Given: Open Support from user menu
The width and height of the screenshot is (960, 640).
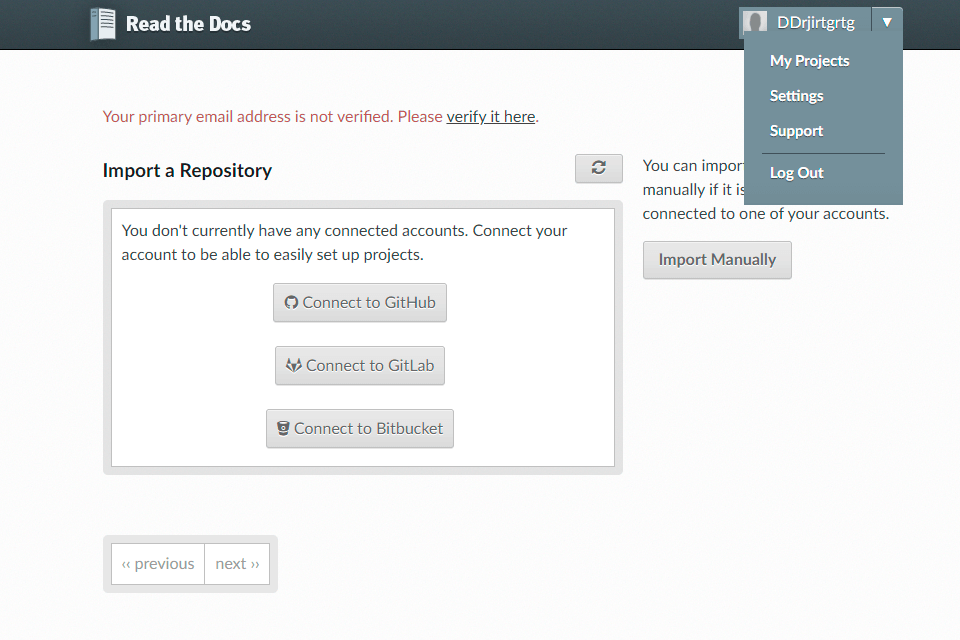Looking at the screenshot, I should (796, 130).
